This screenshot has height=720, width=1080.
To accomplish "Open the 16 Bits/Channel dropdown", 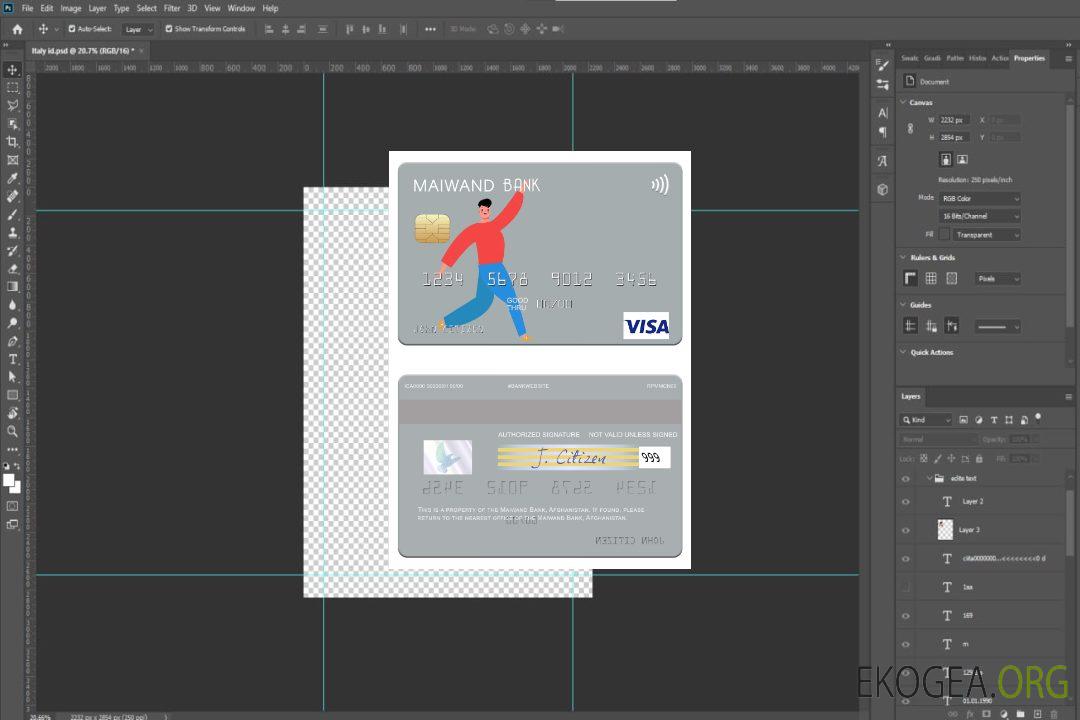I will coord(980,216).
